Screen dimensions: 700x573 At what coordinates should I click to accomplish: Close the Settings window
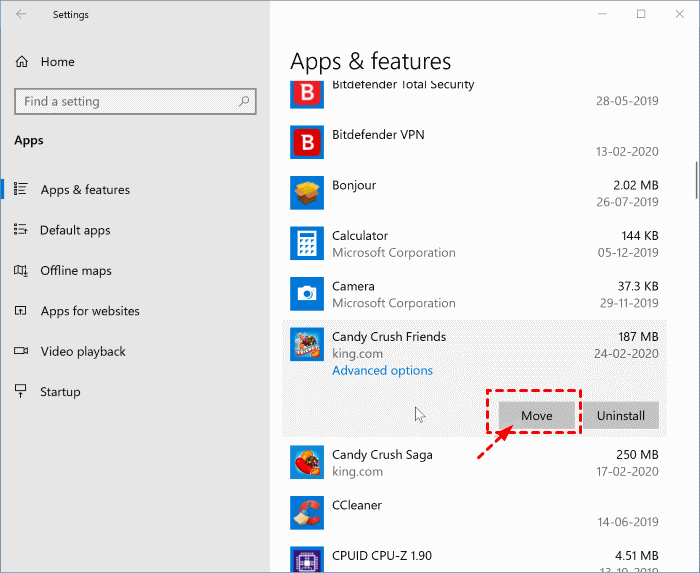(679, 14)
